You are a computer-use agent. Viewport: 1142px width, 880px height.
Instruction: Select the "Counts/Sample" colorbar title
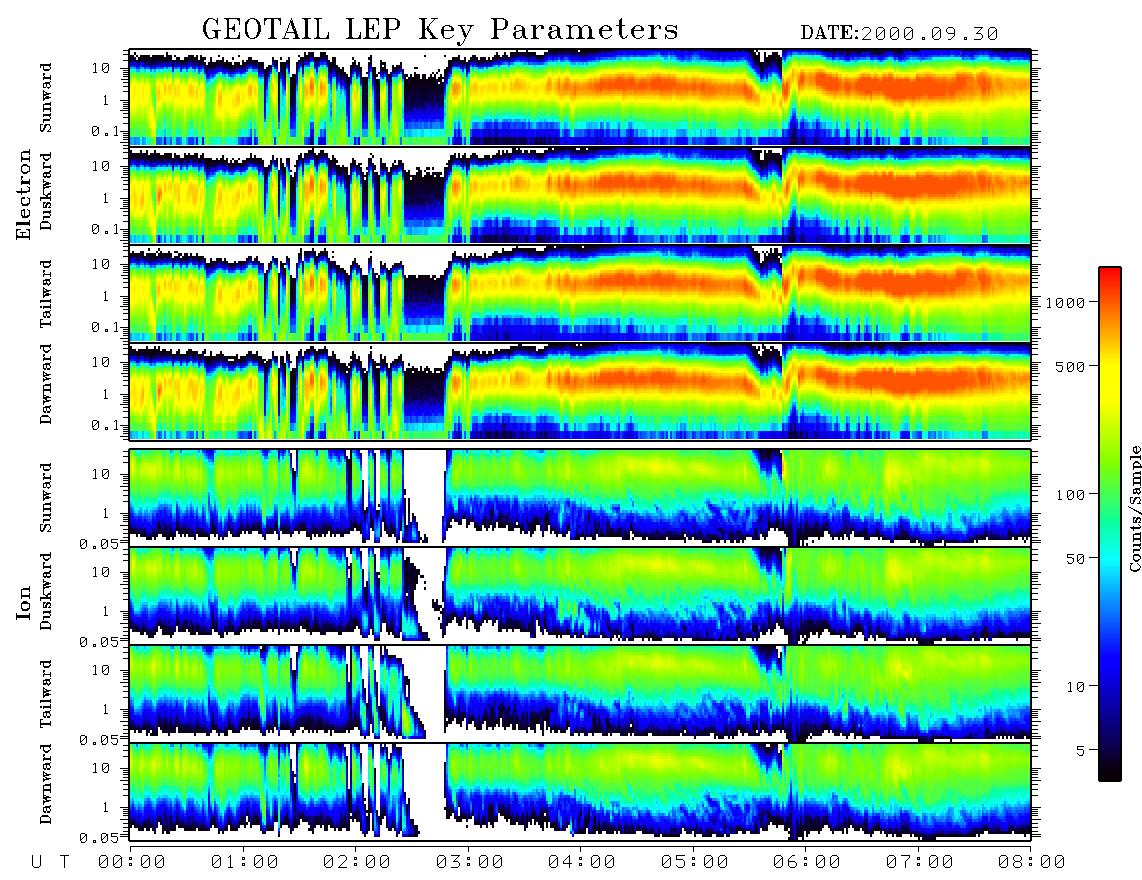point(1134,508)
